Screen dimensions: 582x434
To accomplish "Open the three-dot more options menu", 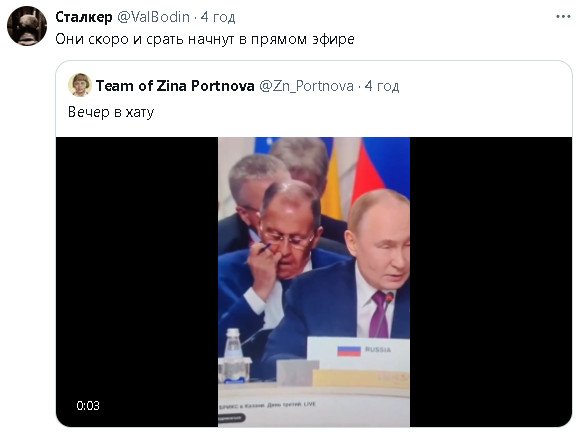I will coord(563,17).
